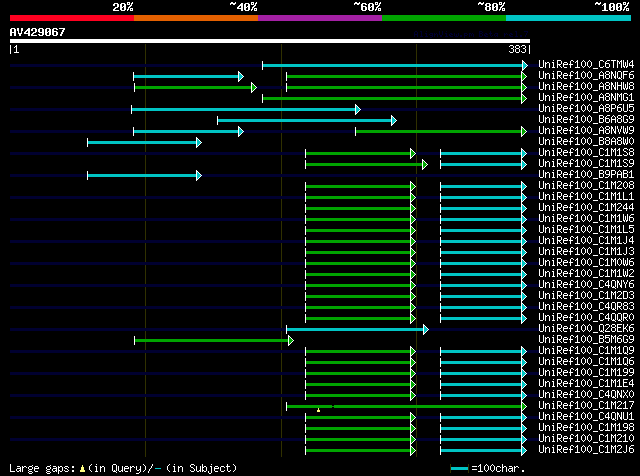Screen dimensions: 640x476
Task: Click the cyan alignment bar for UniRef100_B8A8W0
Action: pos(143,142)
